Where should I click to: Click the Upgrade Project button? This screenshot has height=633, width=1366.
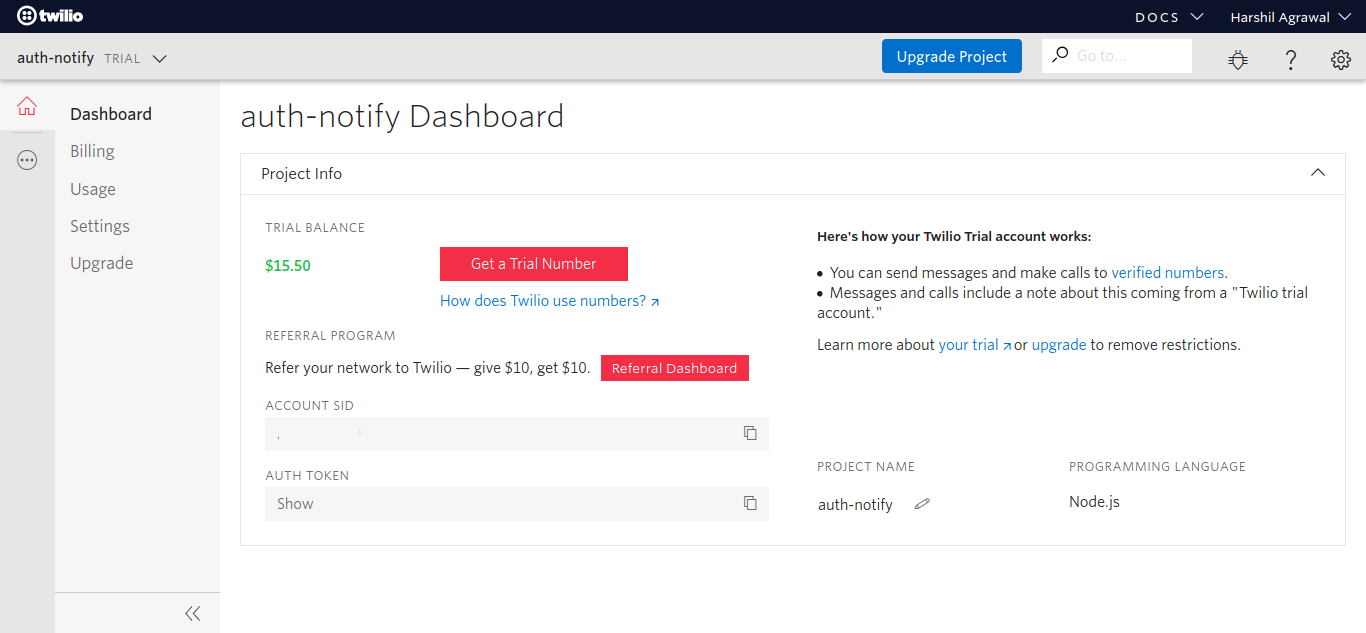pos(952,56)
